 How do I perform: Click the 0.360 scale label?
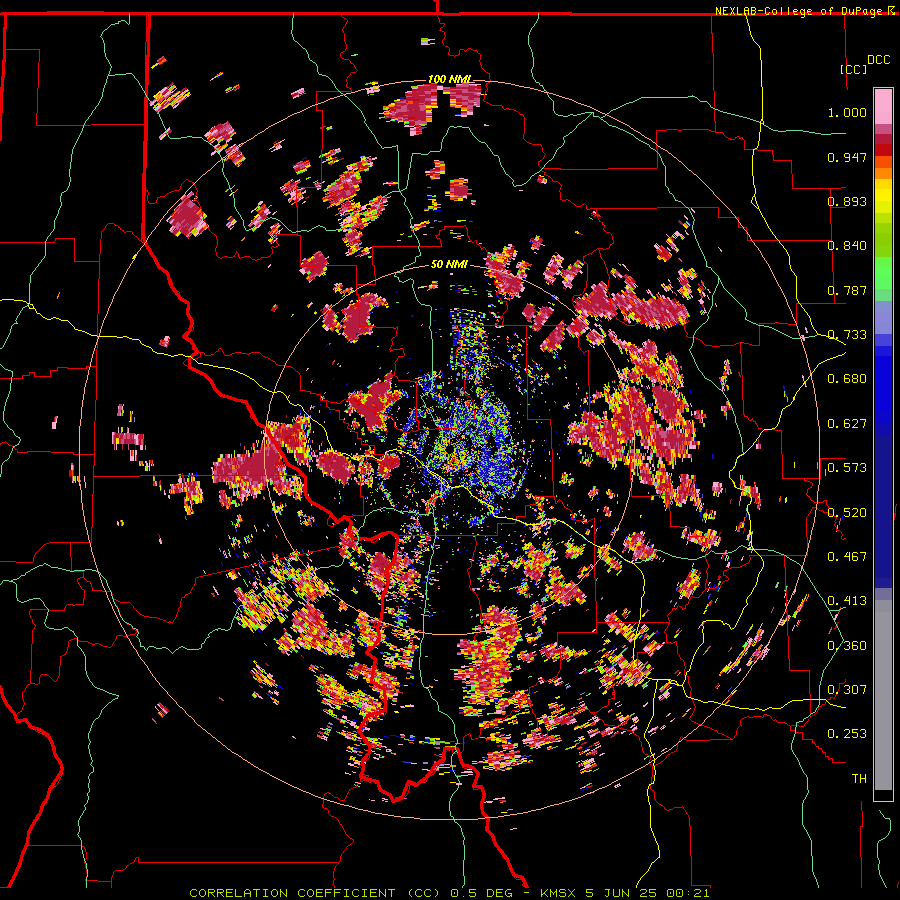tap(847, 645)
